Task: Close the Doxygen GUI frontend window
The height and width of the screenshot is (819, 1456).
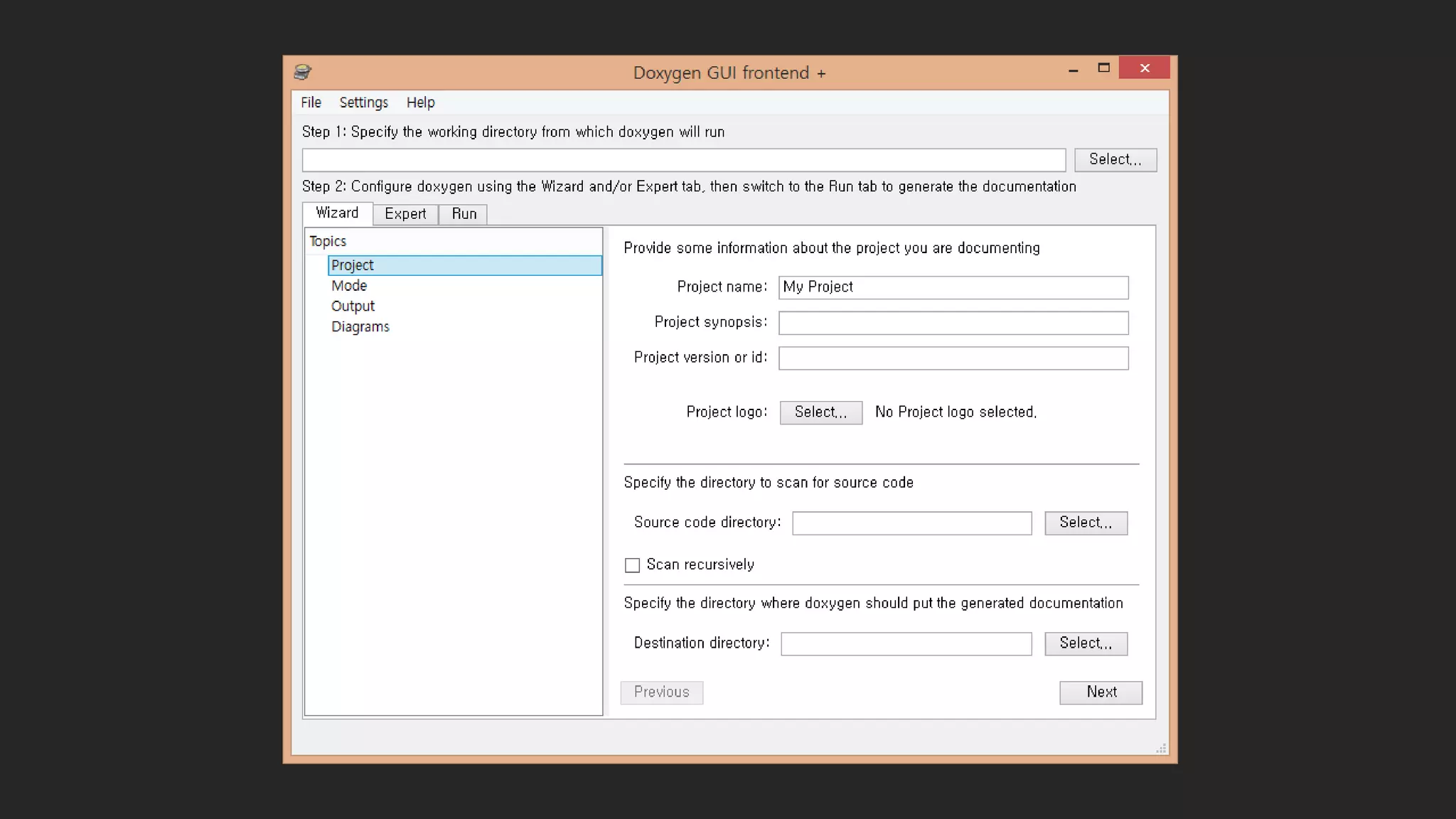Action: [x=1144, y=68]
